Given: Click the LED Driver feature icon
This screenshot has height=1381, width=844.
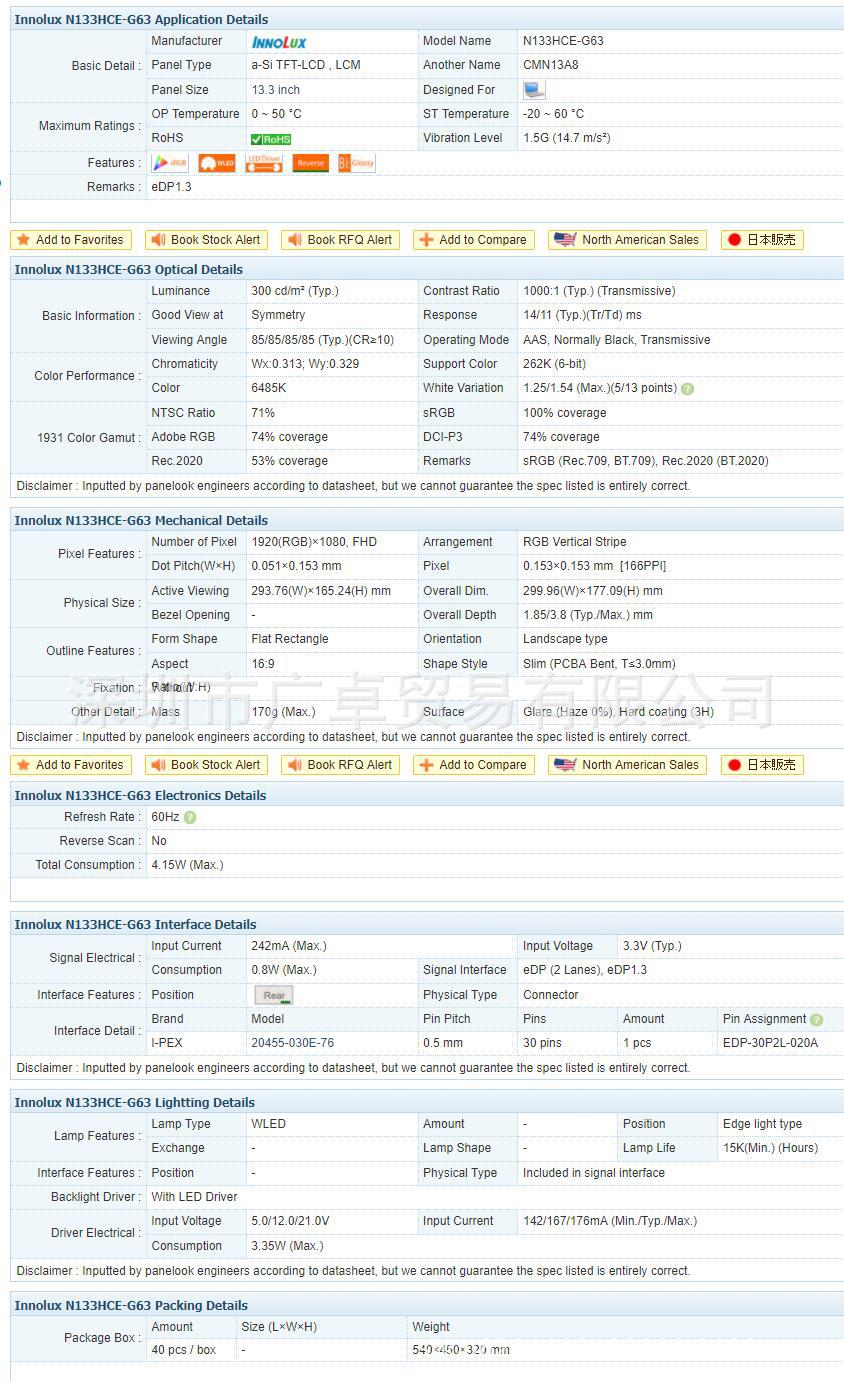Looking at the screenshot, I should (264, 163).
